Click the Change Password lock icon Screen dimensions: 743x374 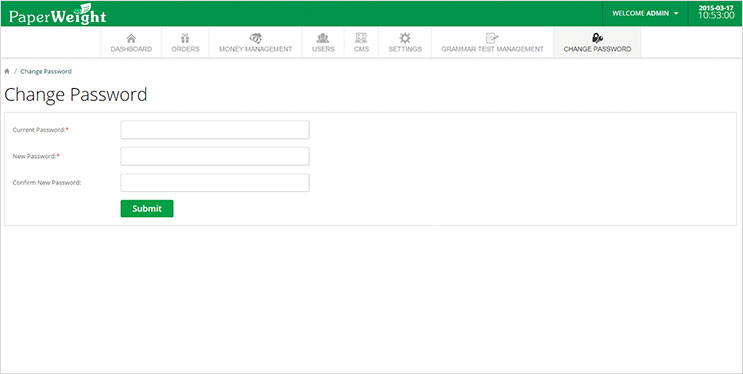[597, 38]
